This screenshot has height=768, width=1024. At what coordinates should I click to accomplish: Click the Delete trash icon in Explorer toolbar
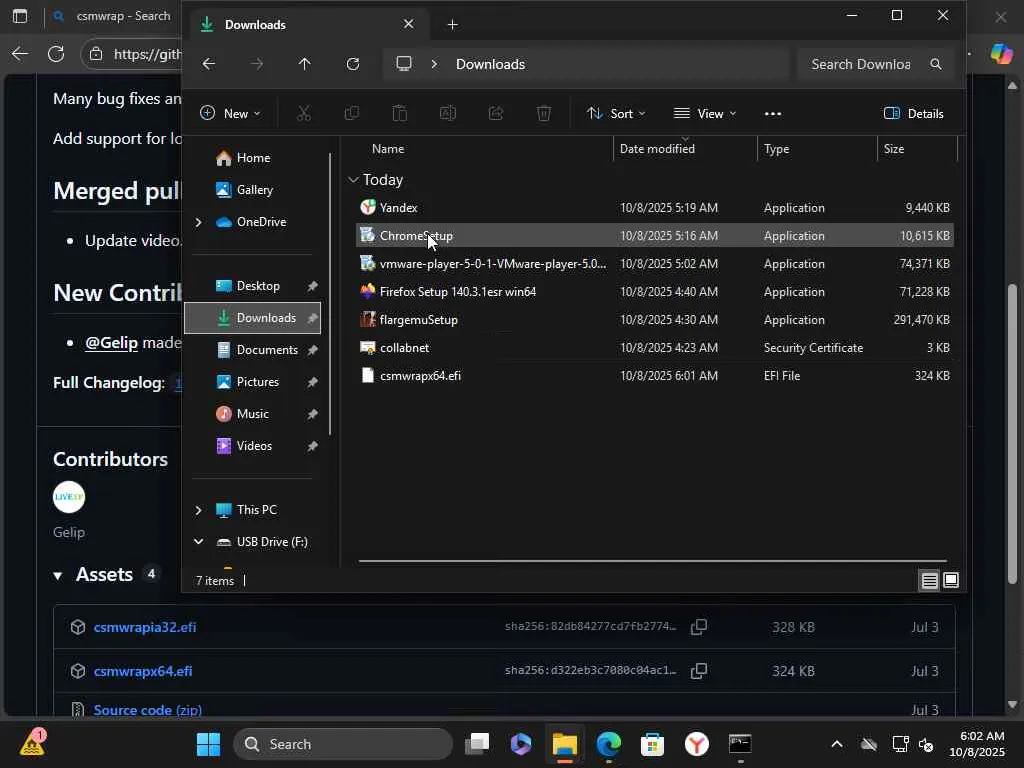(543, 114)
